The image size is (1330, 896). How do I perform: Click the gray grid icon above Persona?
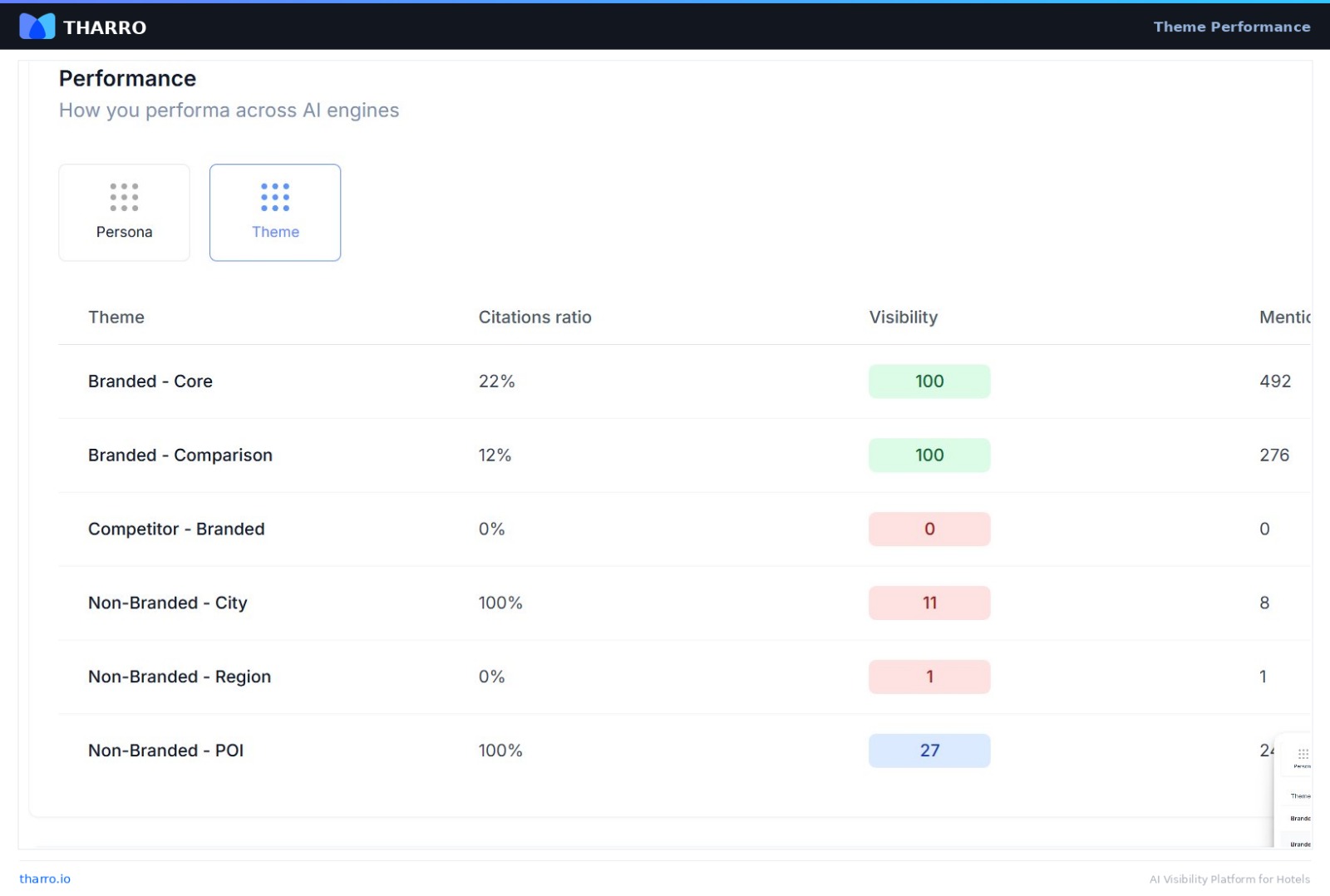pyautogui.click(x=124, y=197)
